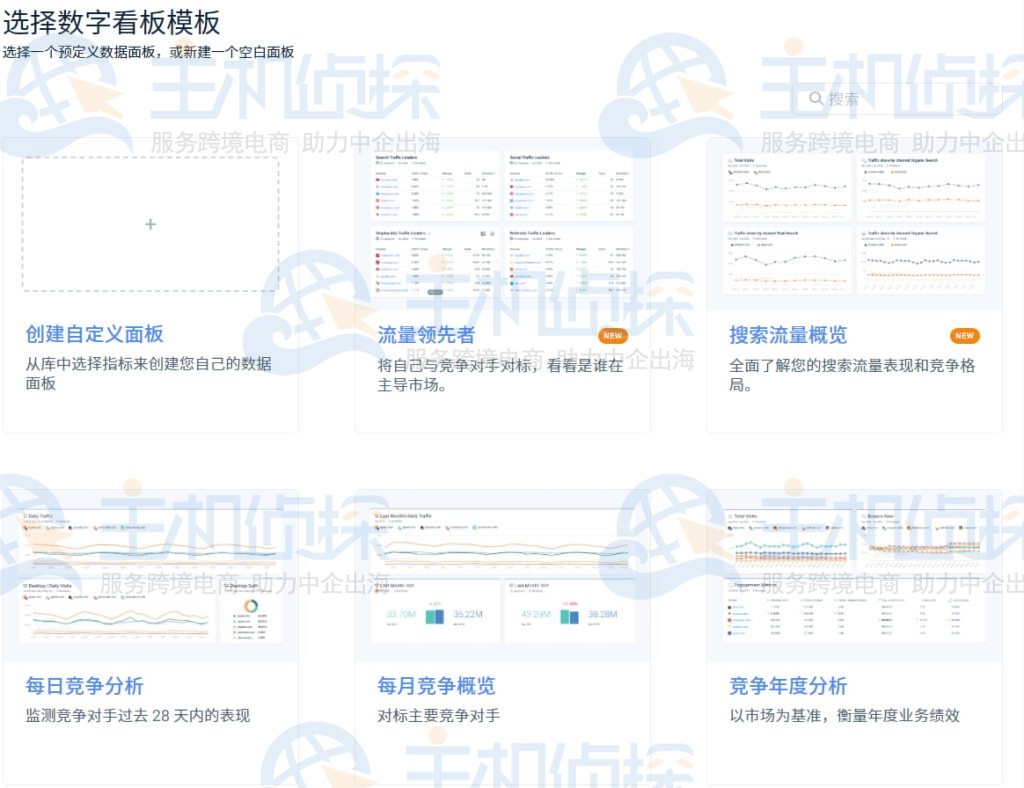
Task: Click NEW badge on 搜索流量概览 card
Action: (964, 336)
